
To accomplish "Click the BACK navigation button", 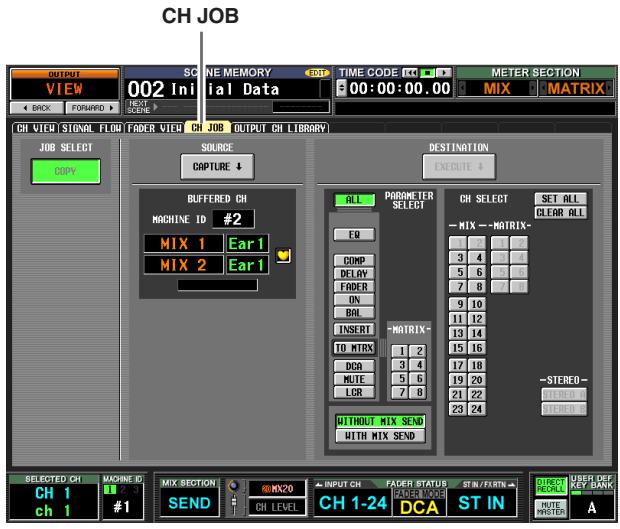I will tap(37, 108).
